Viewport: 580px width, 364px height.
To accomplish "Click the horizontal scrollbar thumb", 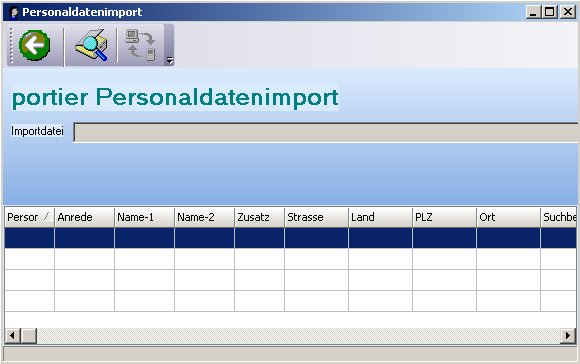I will click(x=28, y=336).
